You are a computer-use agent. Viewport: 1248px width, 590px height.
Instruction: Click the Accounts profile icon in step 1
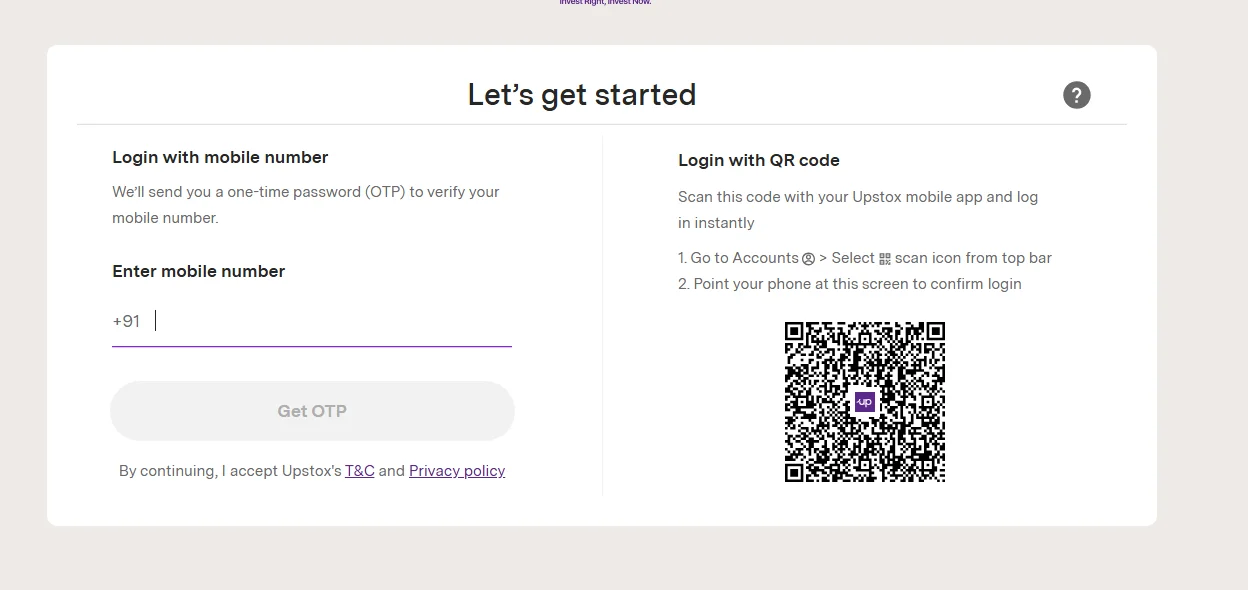pyautogui.click(x=809, y=259)
